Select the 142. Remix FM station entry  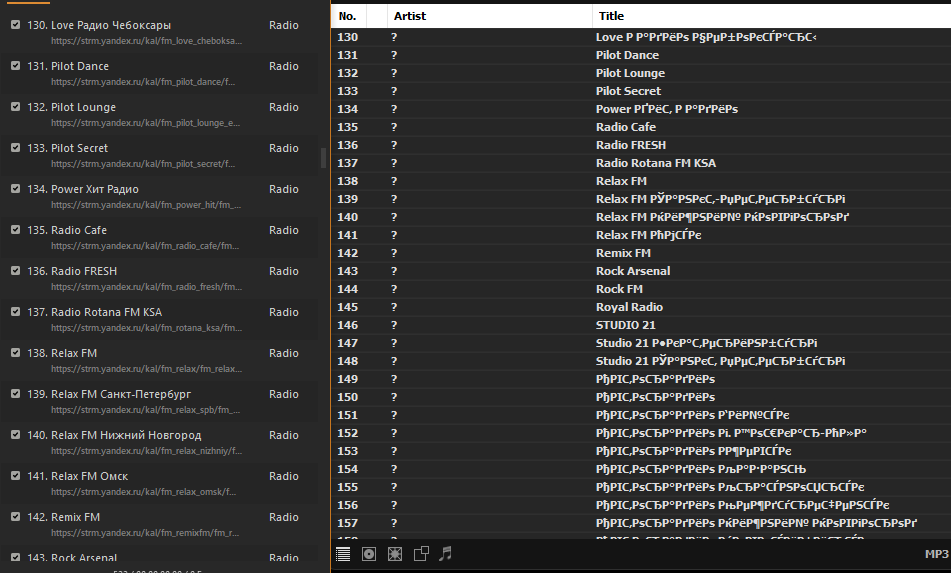coord(159,524)
